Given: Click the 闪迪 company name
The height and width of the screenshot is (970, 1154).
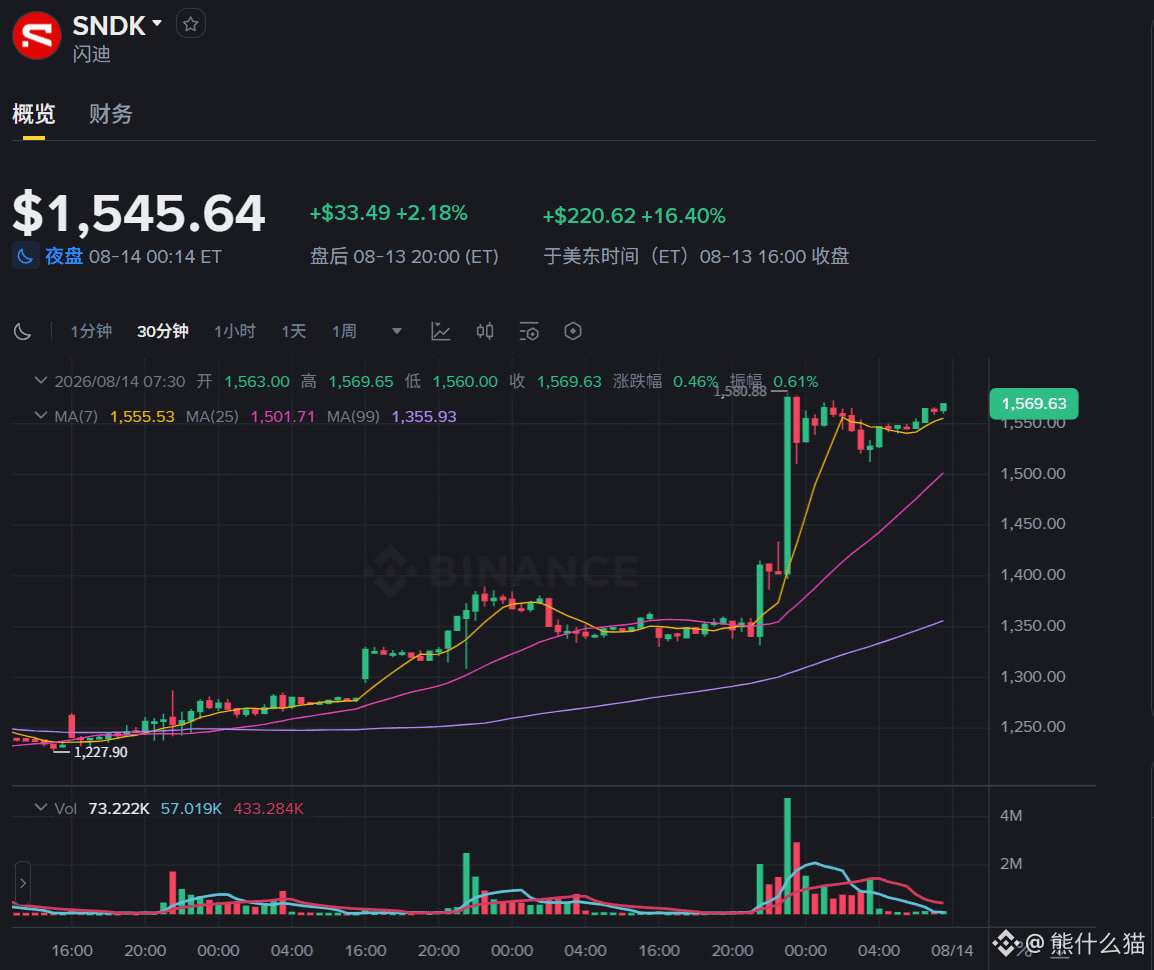Looking at the screenshot, I should point(91,54).
